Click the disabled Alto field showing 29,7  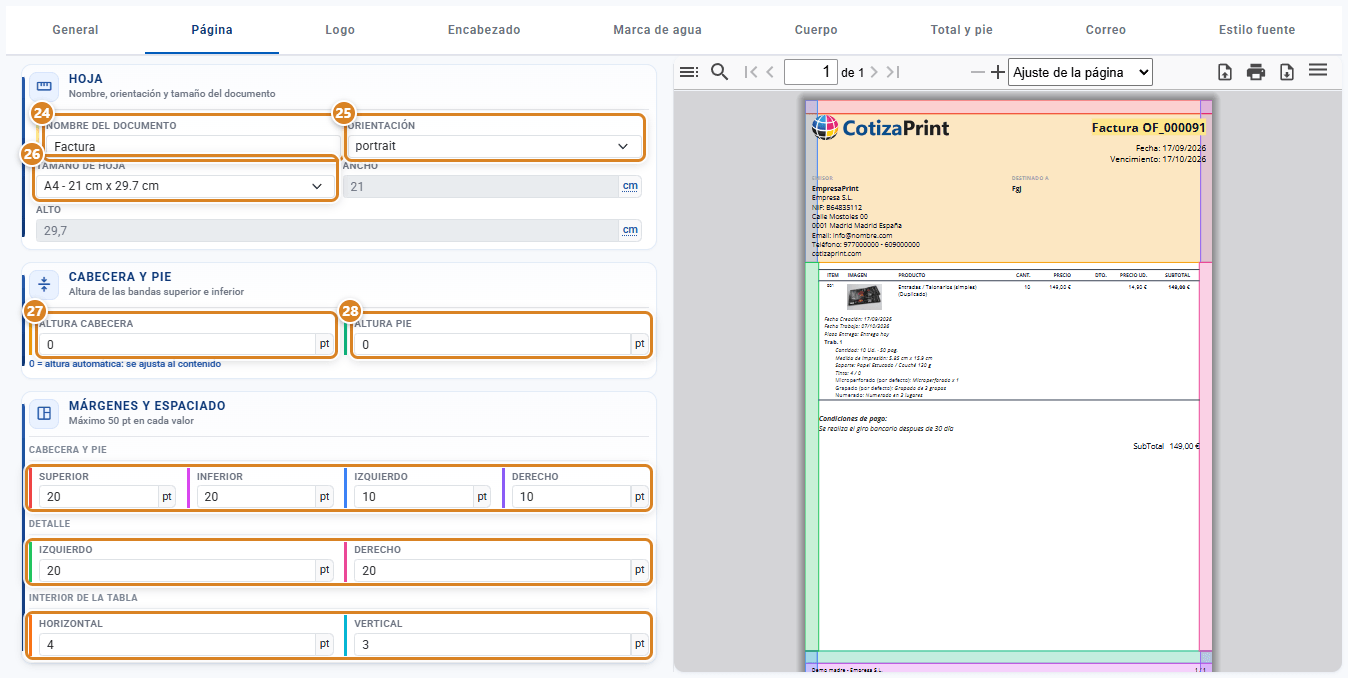pyautogui.click(x=328, y=230)
